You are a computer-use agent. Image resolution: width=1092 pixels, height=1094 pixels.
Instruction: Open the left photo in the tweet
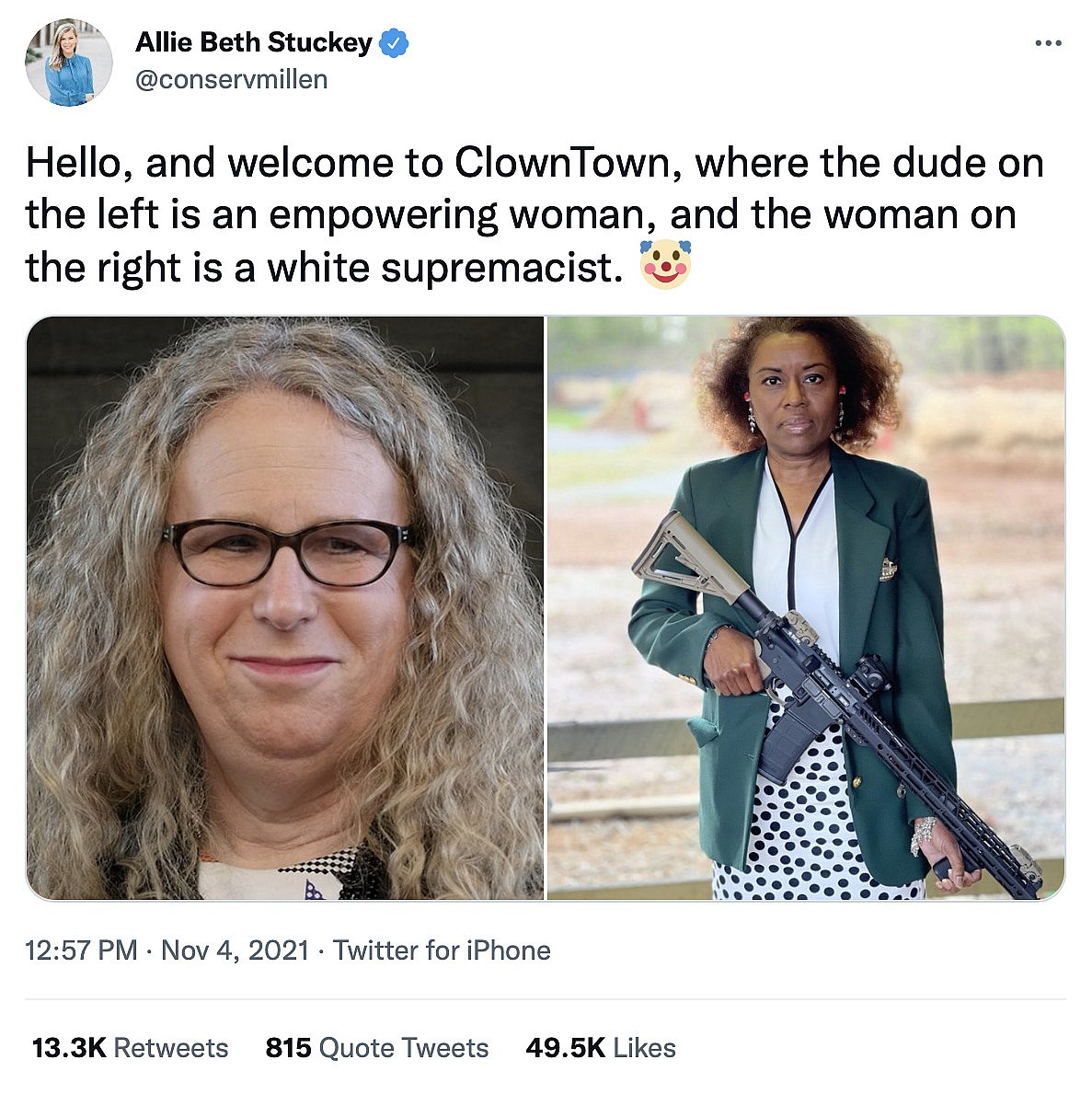click(x=284, y=607)
